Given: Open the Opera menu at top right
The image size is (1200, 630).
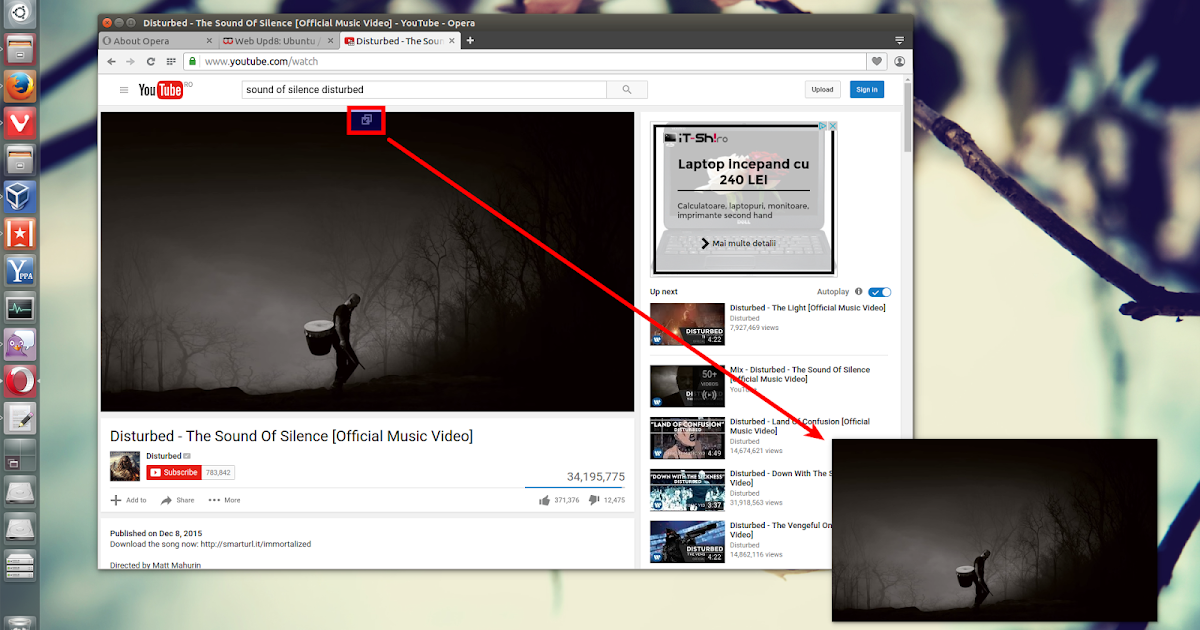Looking at the screenshot, I should pos(898,40).
